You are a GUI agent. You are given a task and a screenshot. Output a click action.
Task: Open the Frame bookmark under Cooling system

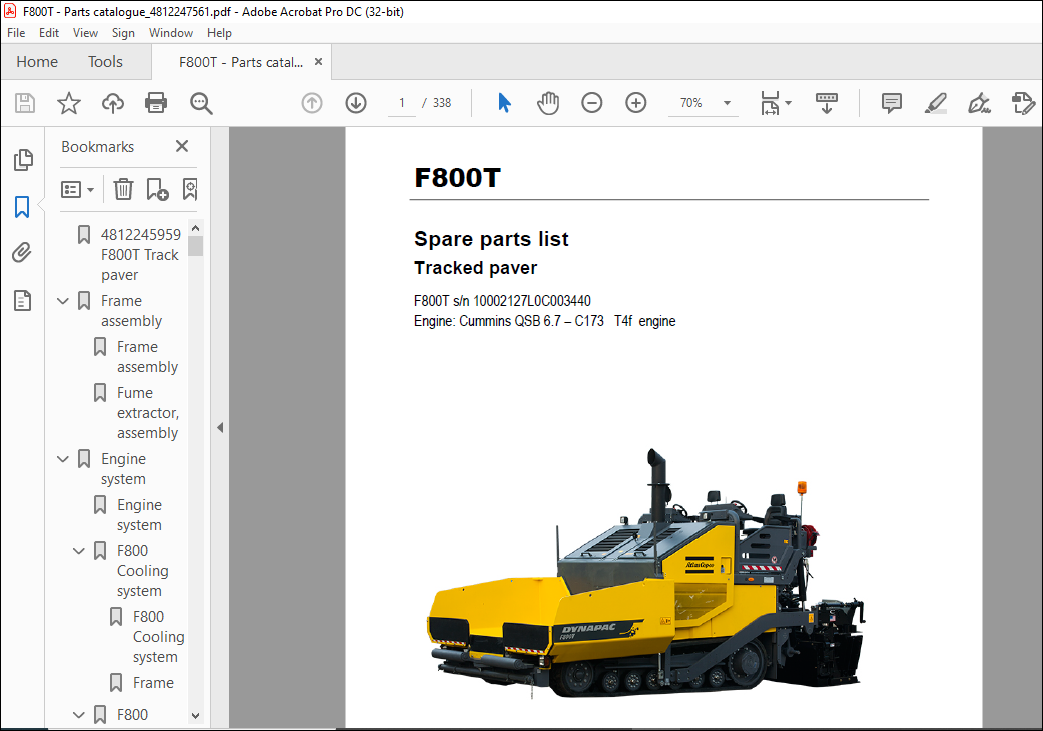153,683
